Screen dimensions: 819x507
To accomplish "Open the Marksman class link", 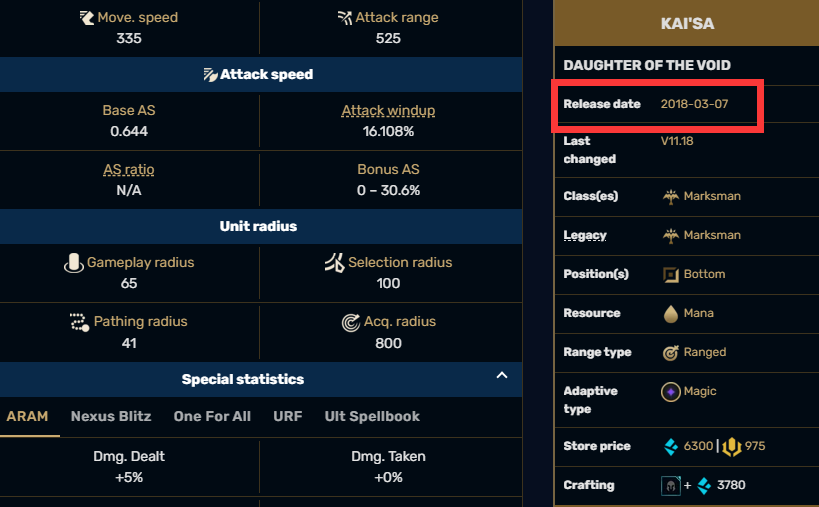I will [x=712, y=196].
